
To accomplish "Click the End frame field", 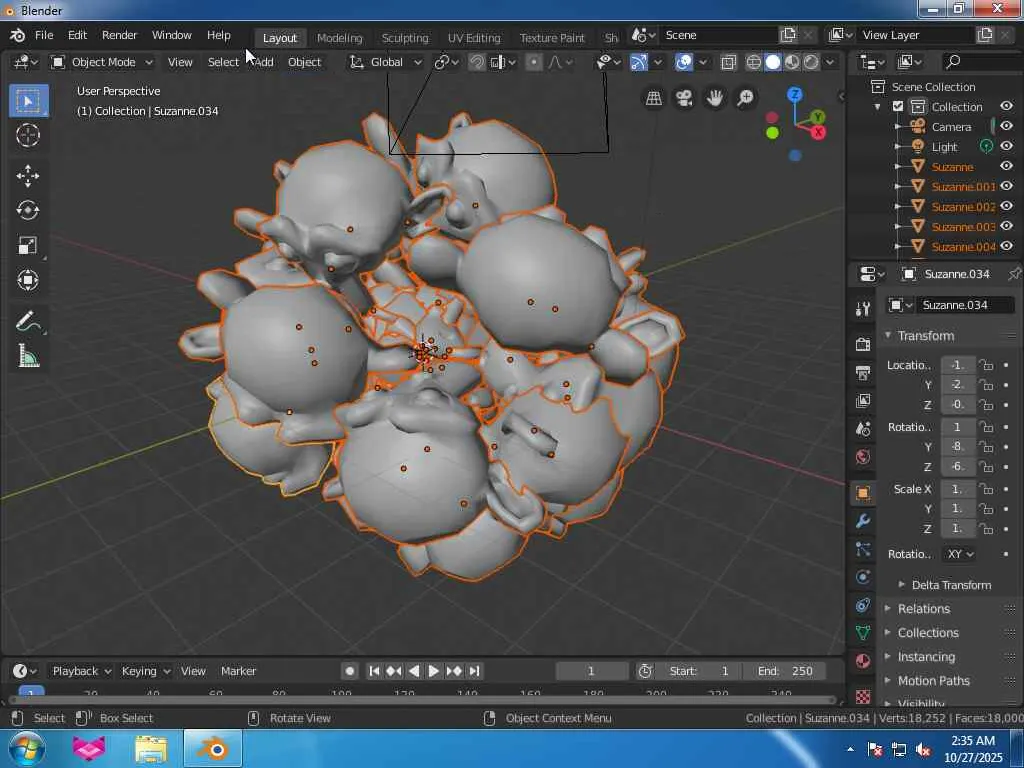I will pos(786,671).
